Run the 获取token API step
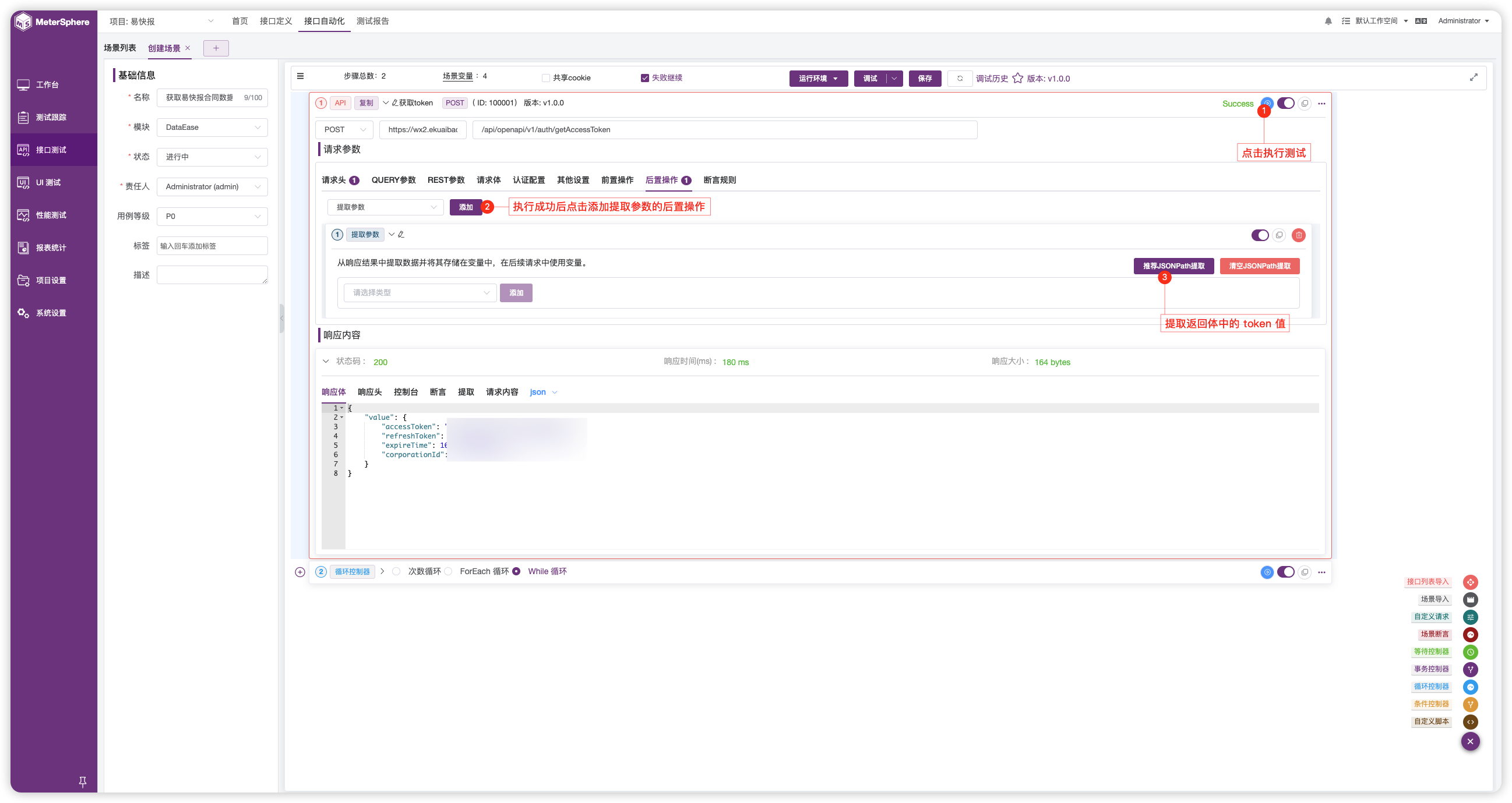The height and width of the screenshot is (803, 1512). point(1267,103)
